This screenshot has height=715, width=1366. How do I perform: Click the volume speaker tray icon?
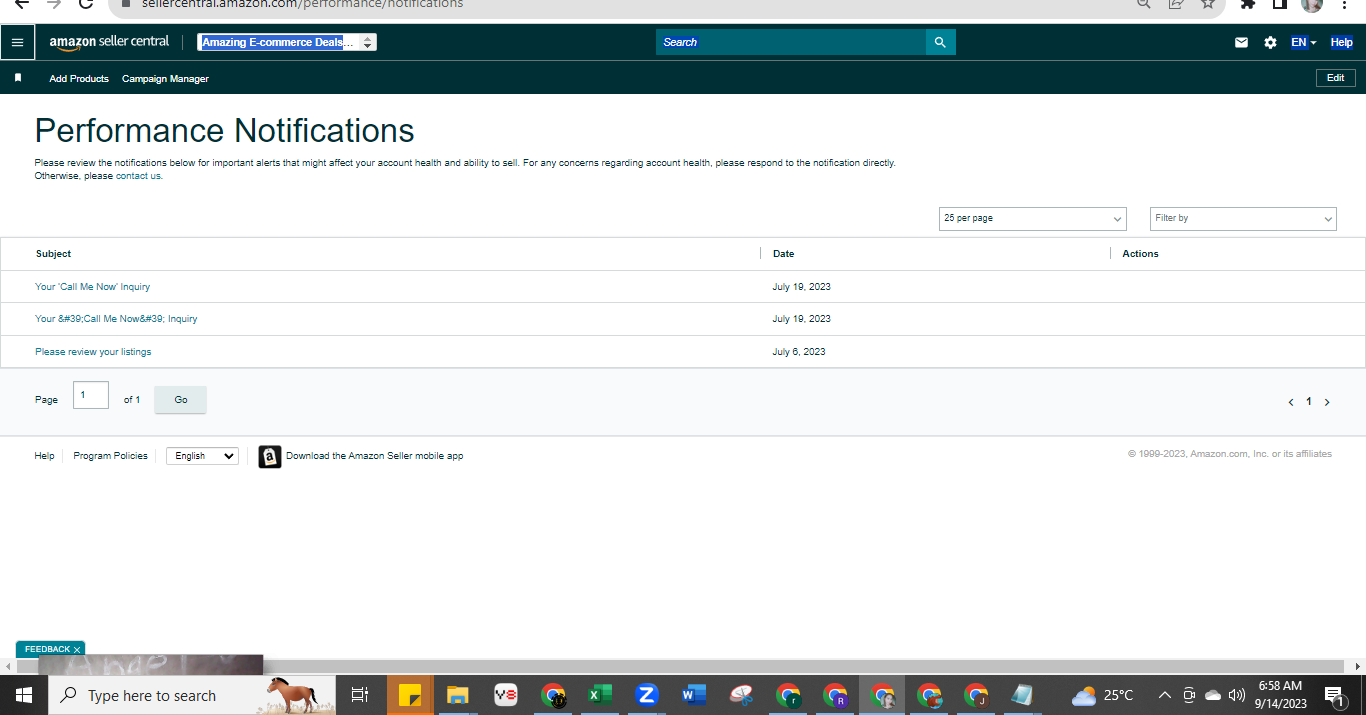[x=1237, y=695]
